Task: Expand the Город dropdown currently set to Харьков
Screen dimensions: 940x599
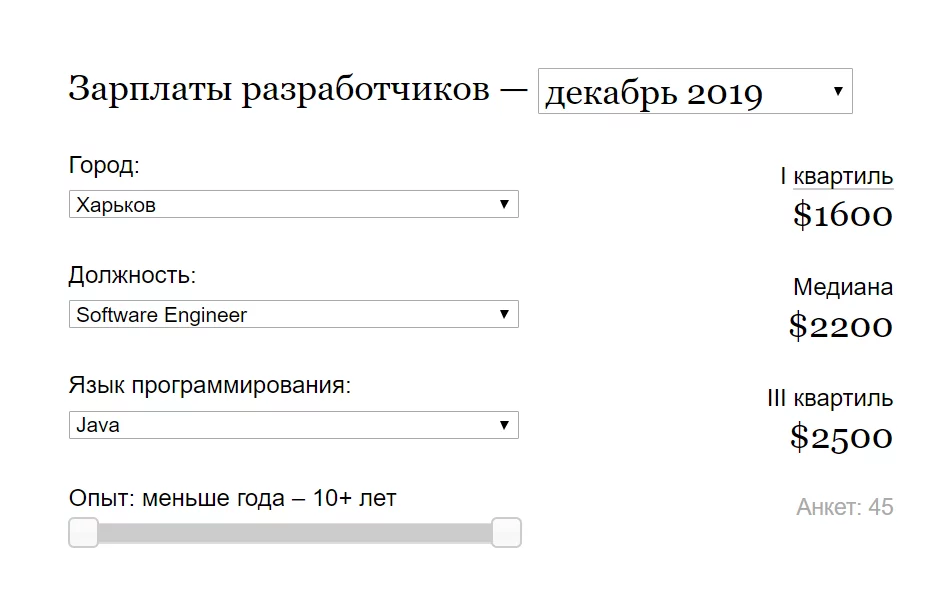Action: click(x=293, y=204)
